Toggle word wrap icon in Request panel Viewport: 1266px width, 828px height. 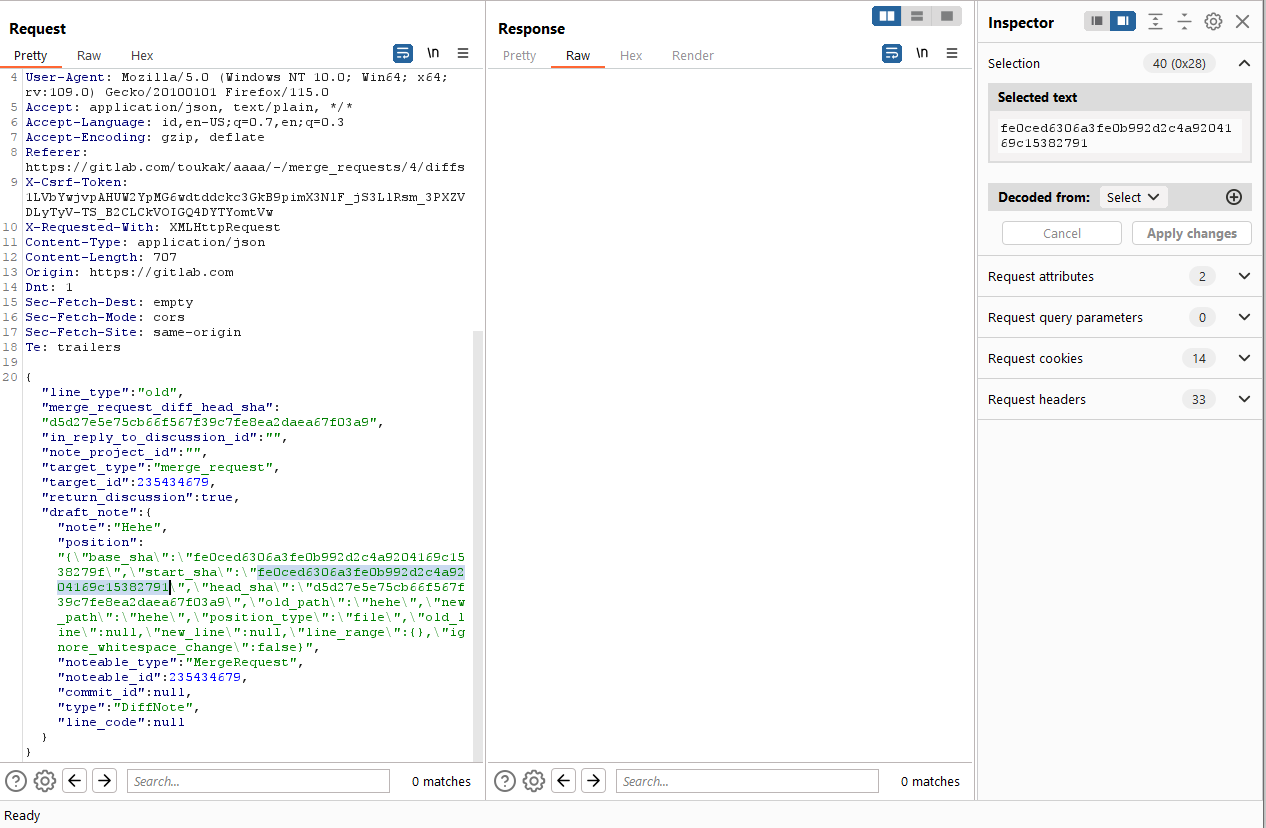[402, 53]
